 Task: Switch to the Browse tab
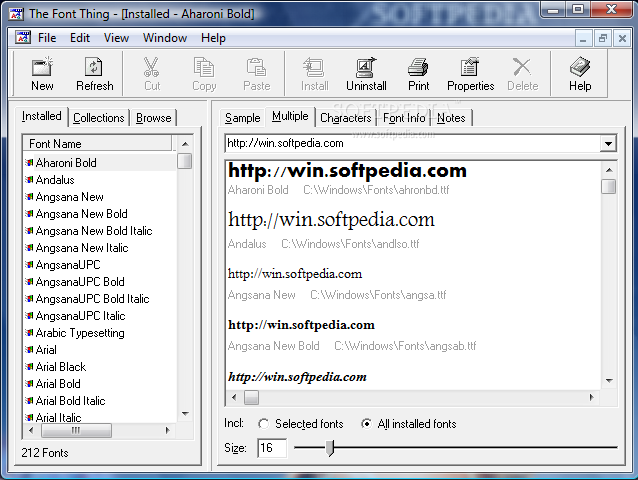(153, 118)
